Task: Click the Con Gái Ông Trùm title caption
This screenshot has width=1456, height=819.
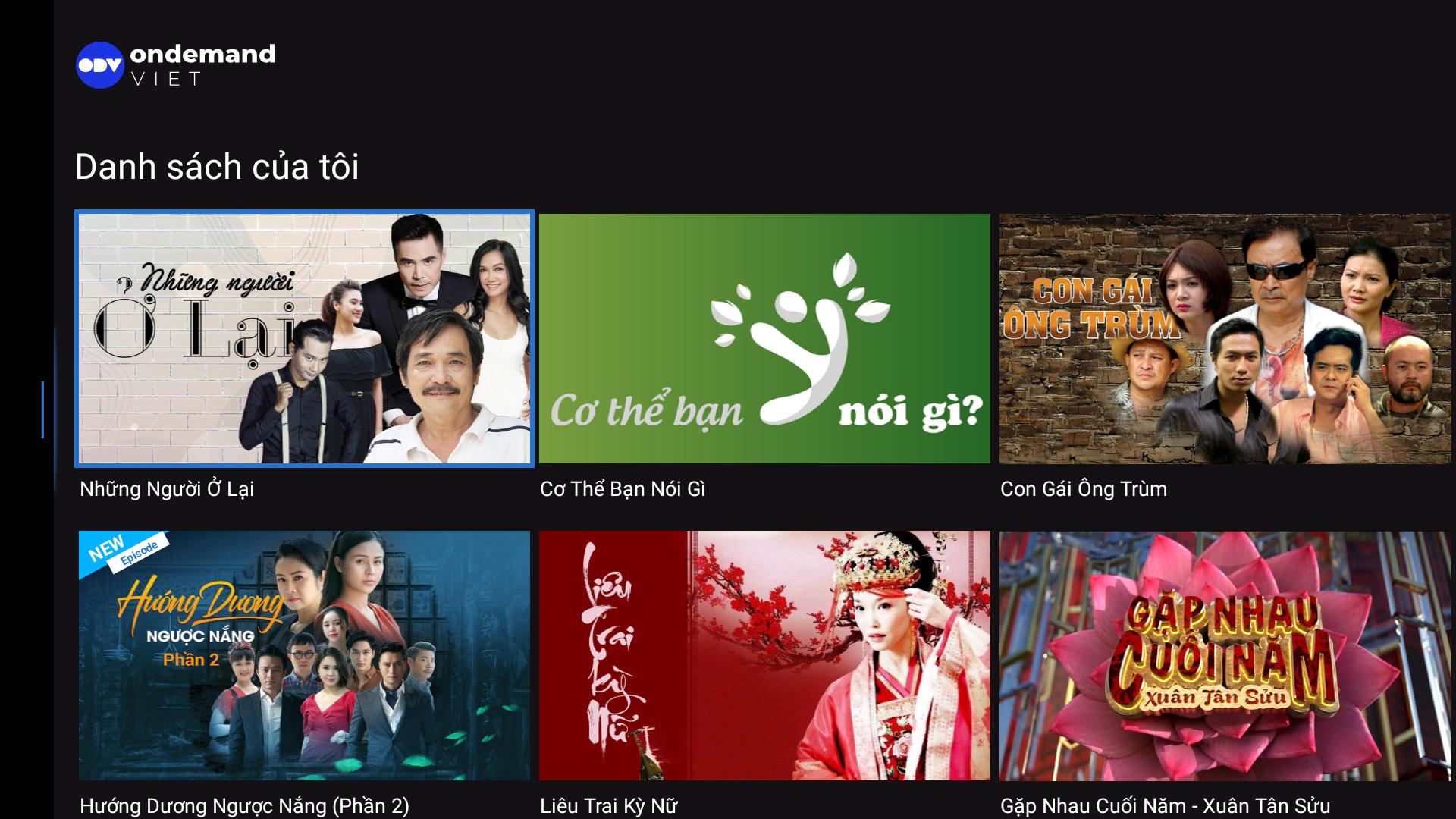Action: (x=1084, y=489)
